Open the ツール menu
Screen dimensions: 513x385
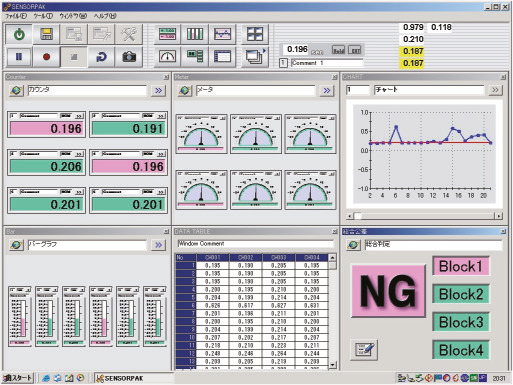[x=43, y=16]
